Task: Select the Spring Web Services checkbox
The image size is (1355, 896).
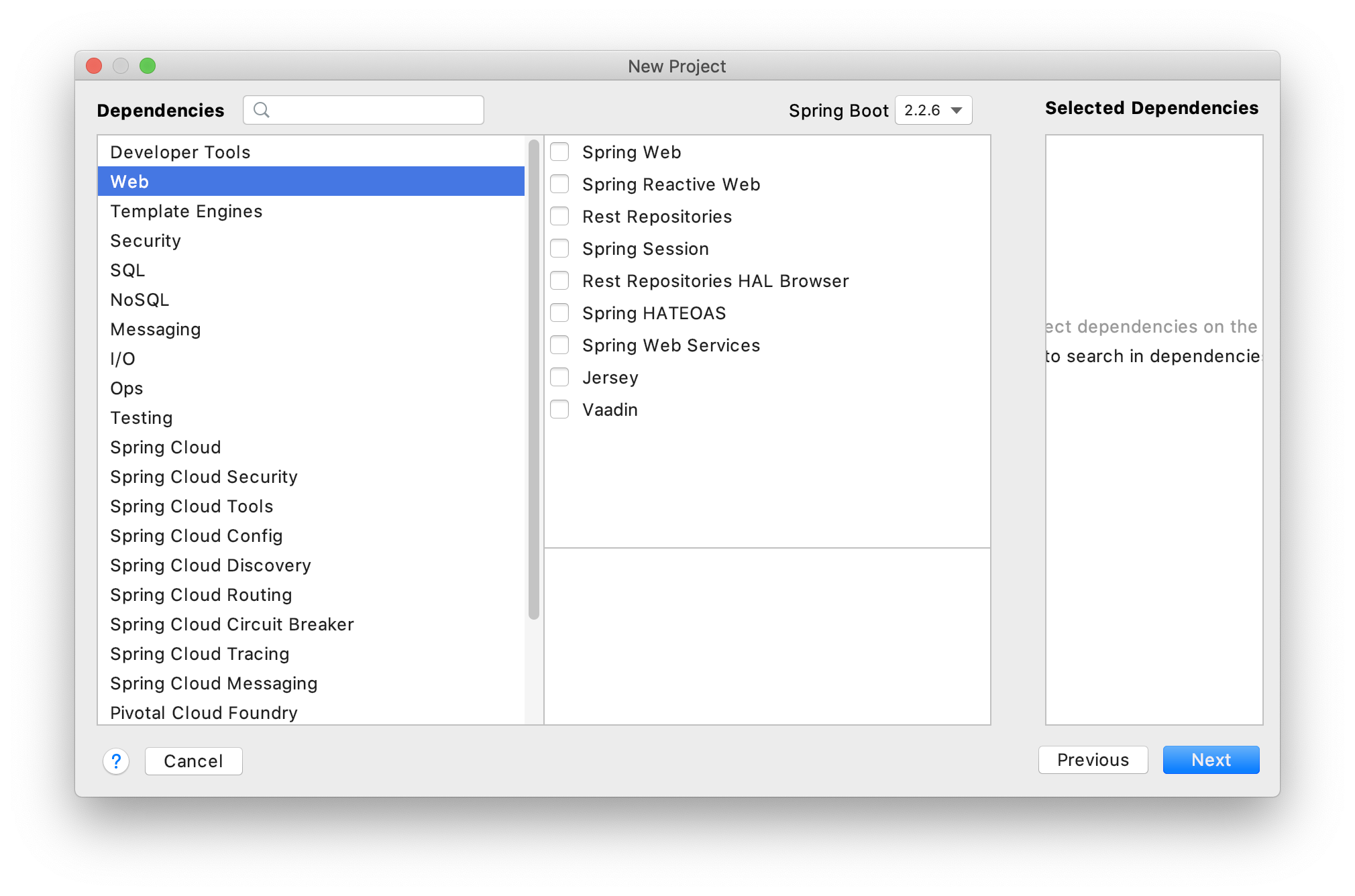Action: (559, 345)
